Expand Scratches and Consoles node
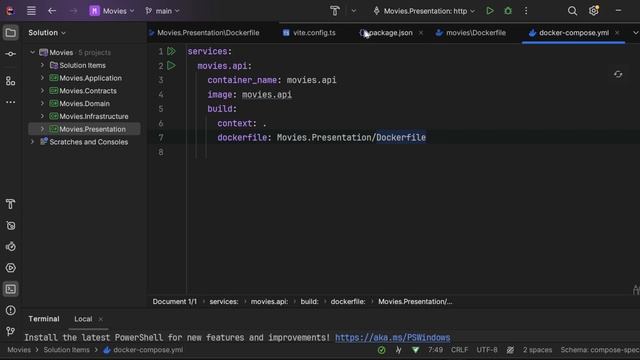 pos(33,142)
